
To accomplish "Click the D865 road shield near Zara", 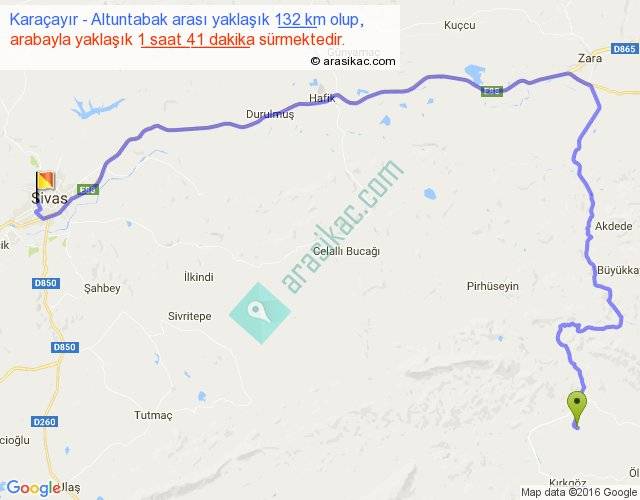I will tap(624, 49).
